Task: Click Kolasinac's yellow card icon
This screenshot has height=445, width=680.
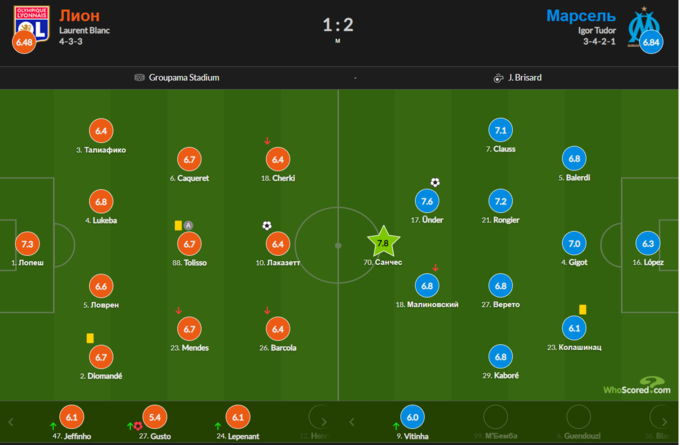Action: [582, 310]
